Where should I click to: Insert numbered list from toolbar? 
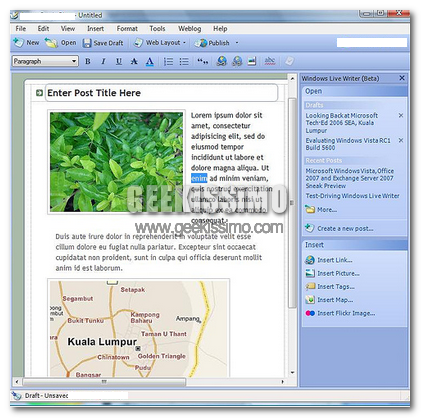tap(168, 61)
